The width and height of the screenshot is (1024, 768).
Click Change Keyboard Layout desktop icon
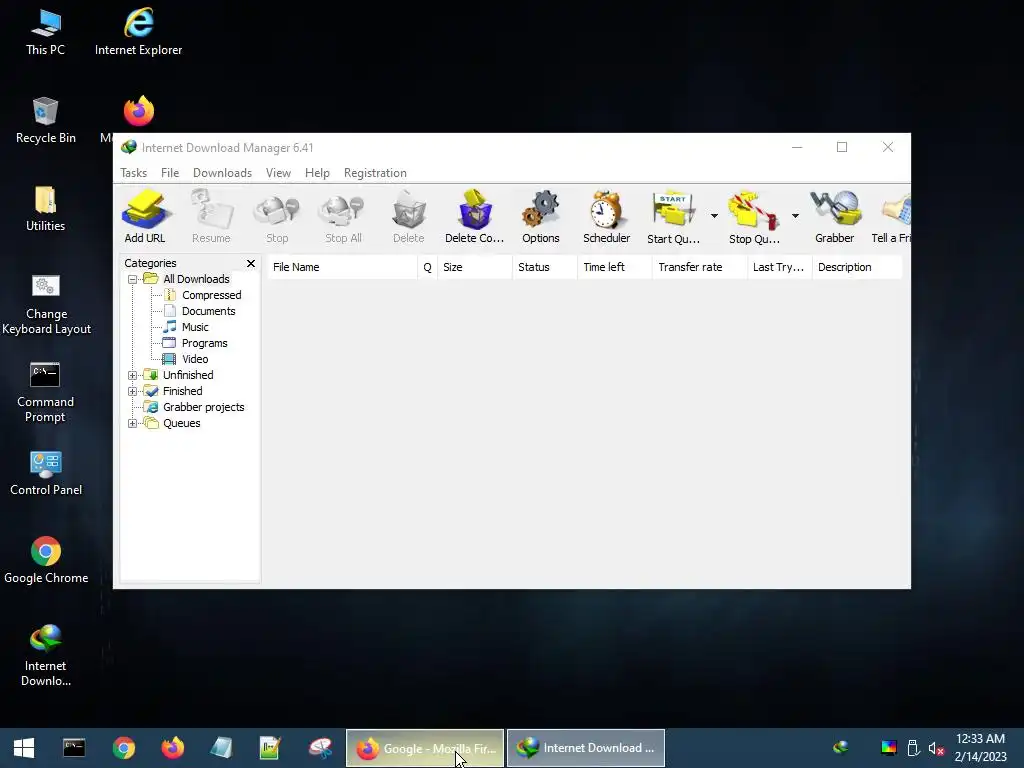point(46,305)
